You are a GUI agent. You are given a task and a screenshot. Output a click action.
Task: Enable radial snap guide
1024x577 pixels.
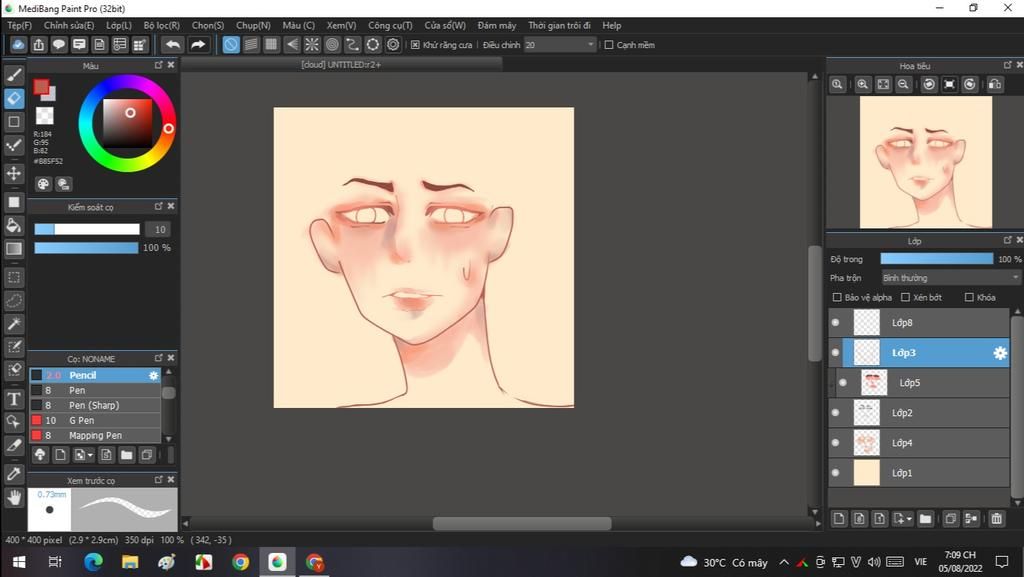[x=312, y=44]
